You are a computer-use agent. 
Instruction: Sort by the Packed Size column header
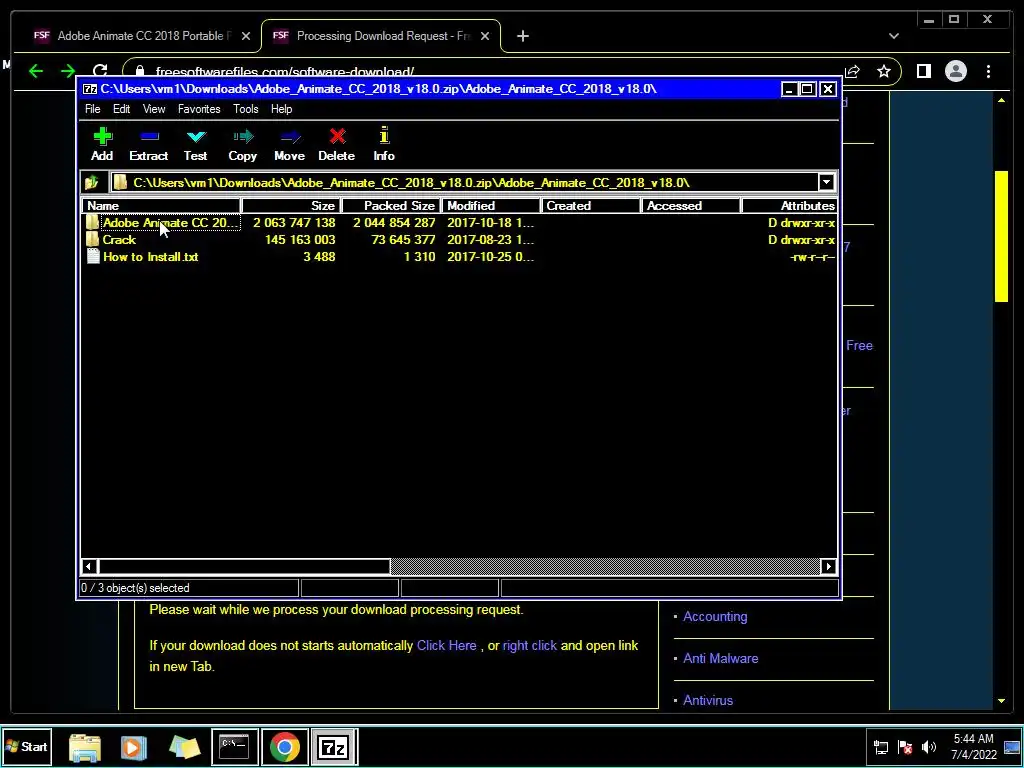tap(391, 206)
